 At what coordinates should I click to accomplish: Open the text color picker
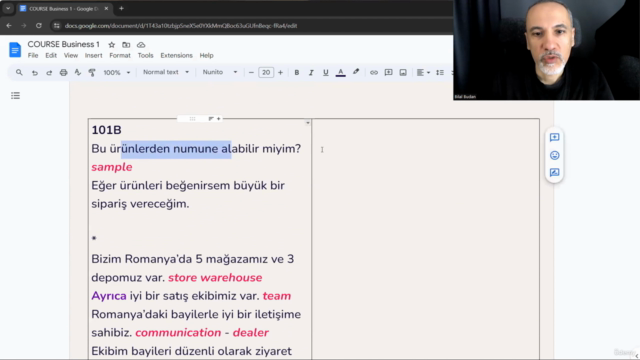tap(340, 73)
